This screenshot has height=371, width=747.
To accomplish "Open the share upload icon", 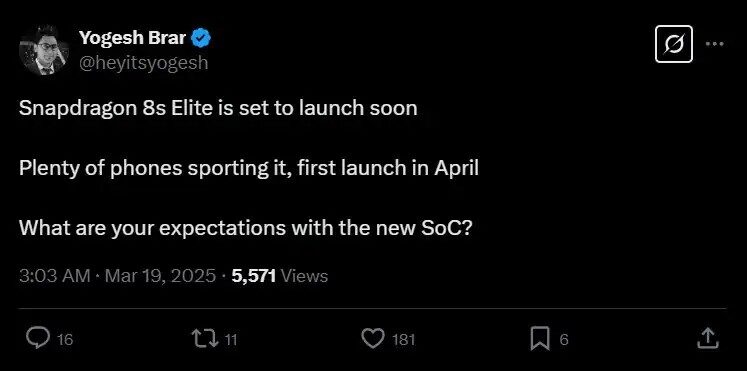I will [707, 339].
